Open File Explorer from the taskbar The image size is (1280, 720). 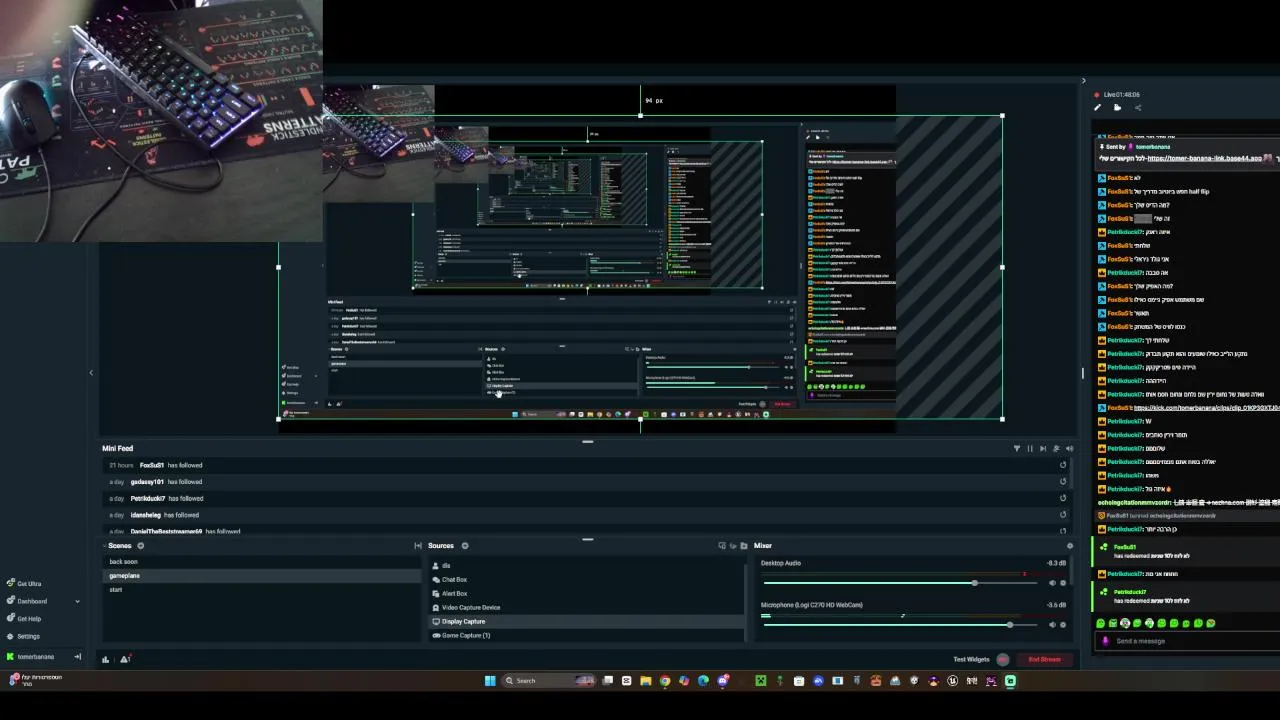pos(646,681)
